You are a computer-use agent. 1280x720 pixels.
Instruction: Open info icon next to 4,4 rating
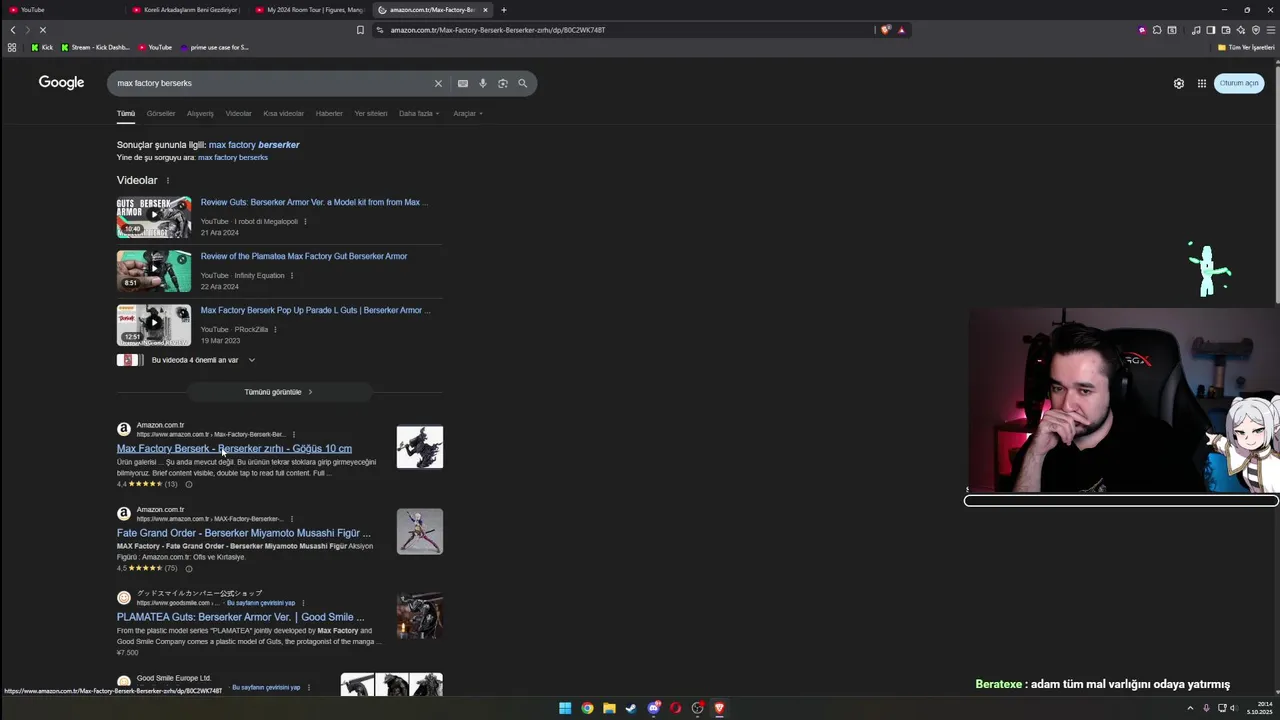pyautogui.click(x=189, y=484)
